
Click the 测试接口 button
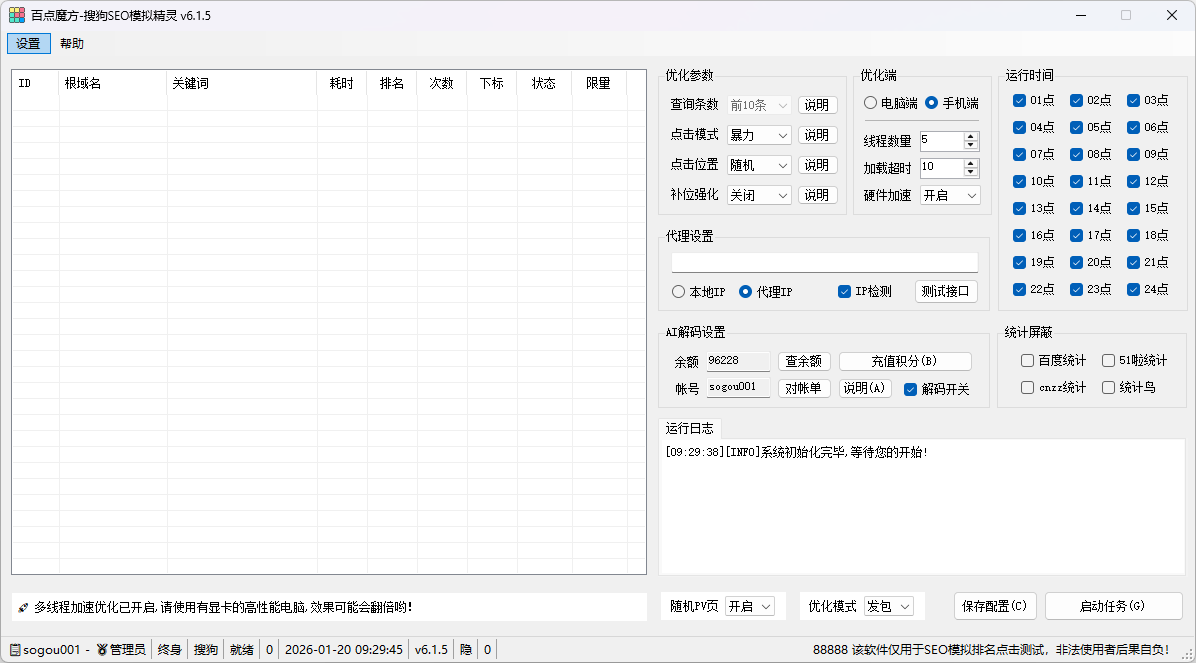(946, 291)
